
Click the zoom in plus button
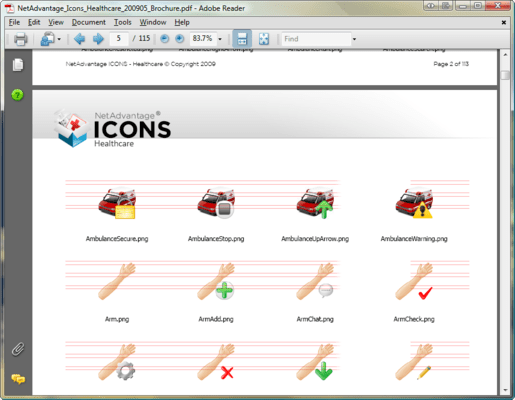point(179,39)
